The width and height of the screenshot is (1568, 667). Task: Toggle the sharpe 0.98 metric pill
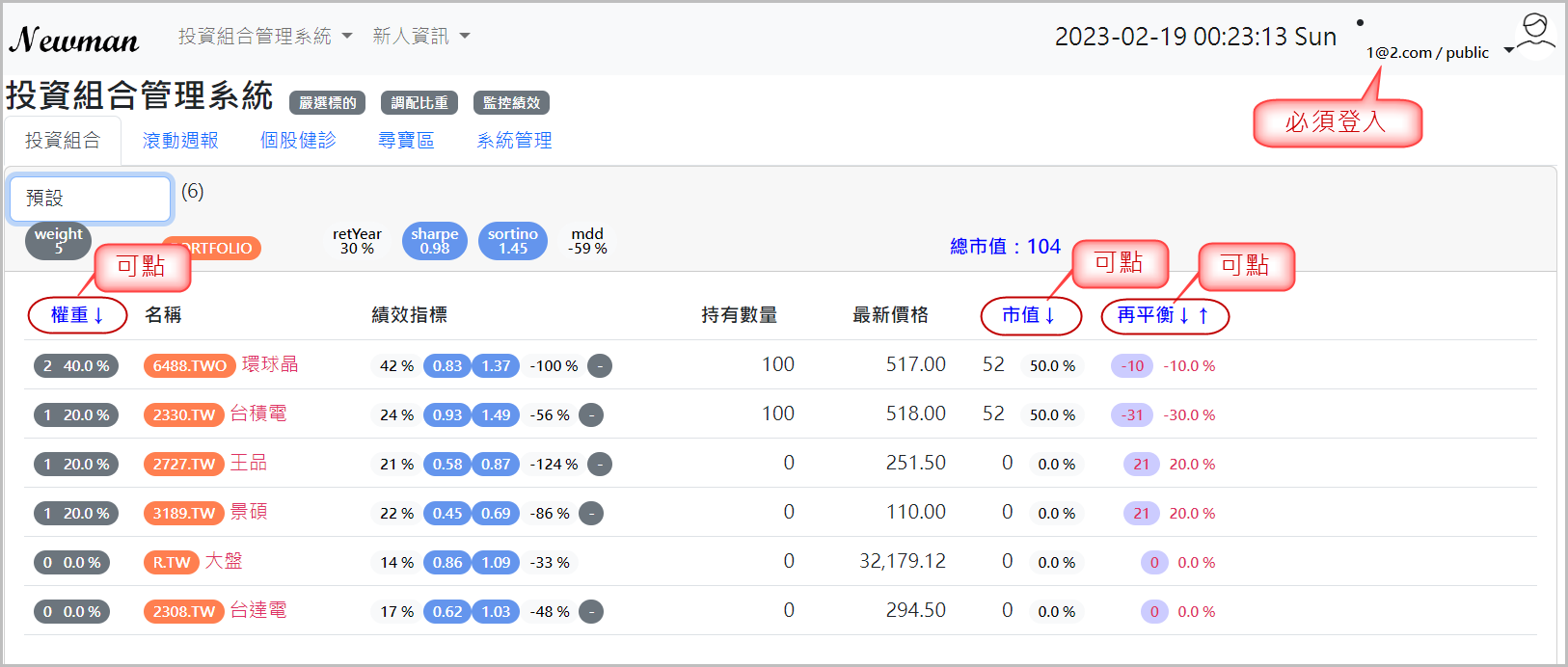point(434,241)
